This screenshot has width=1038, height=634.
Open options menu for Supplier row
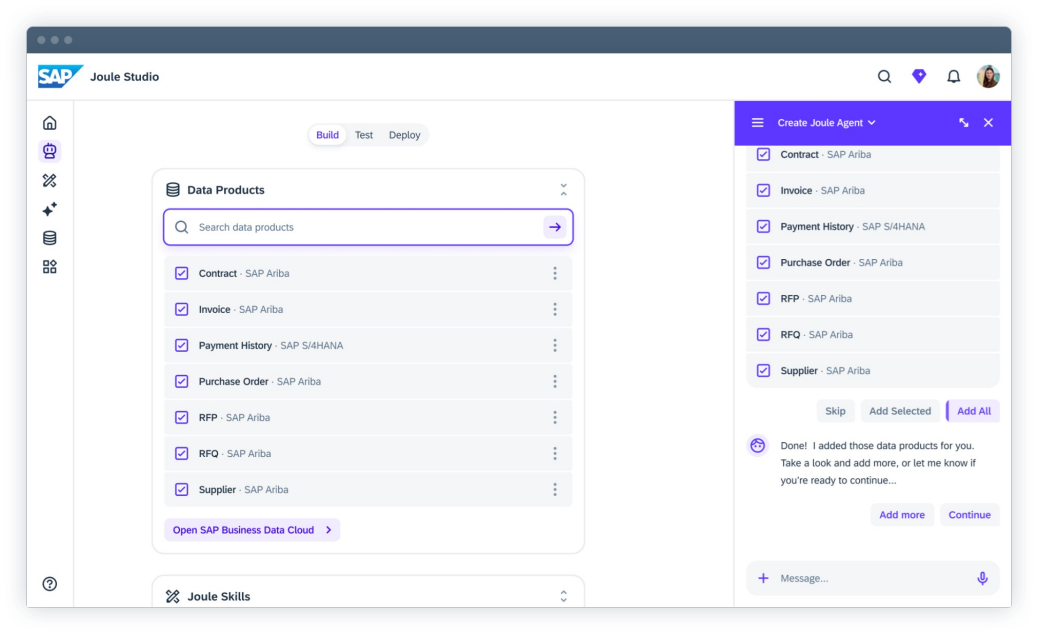[555, 490]
